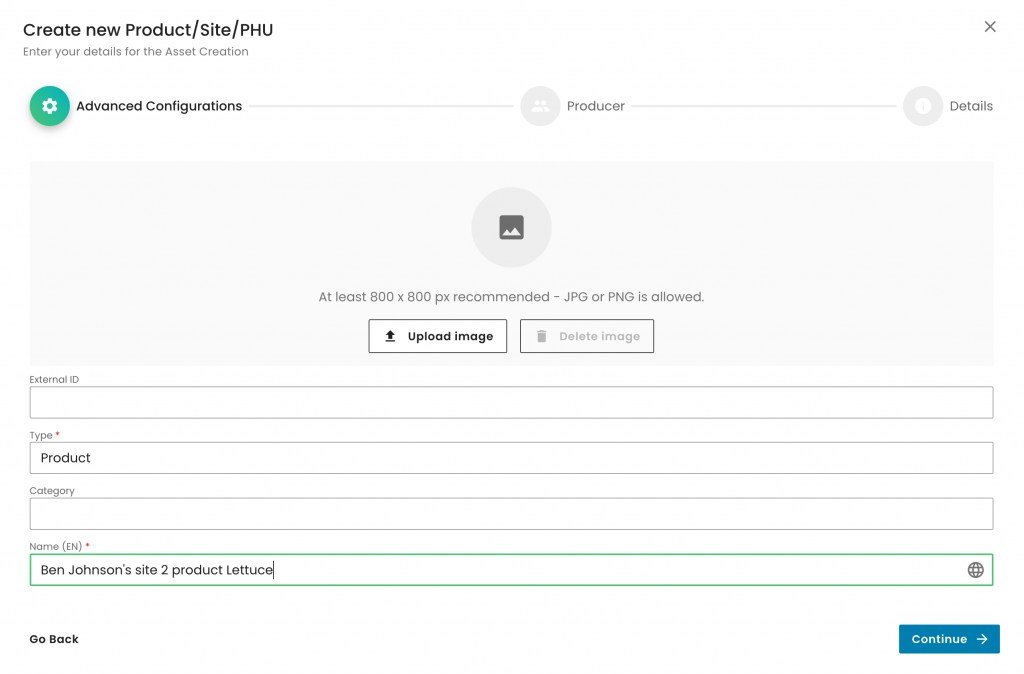Image resolution: width=1024 pixels, height=674 pixels.
Task: Expand the empty Category dropdown
Action: coord(511,514)
